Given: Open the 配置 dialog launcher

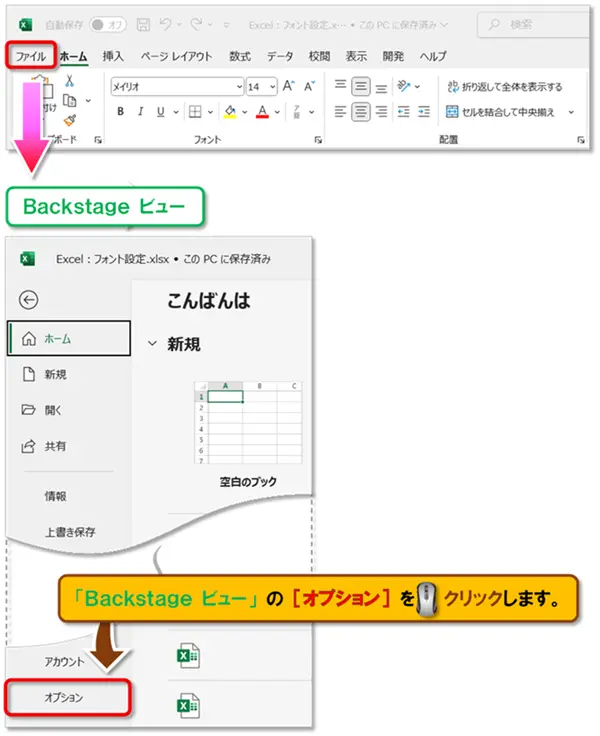Looking at the screenshot, I should click(x=581, y=140).
